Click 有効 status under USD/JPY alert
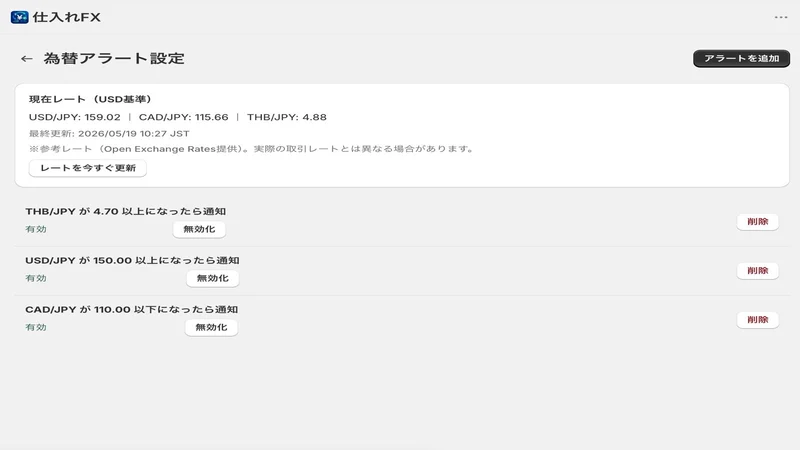This screenshot has height=450, width=800. click(36, 278)
